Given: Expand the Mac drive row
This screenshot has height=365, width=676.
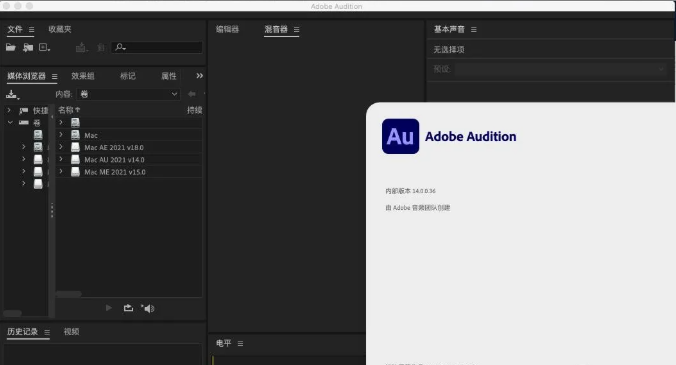Looking at the screenshot, I should coord(61,135).
